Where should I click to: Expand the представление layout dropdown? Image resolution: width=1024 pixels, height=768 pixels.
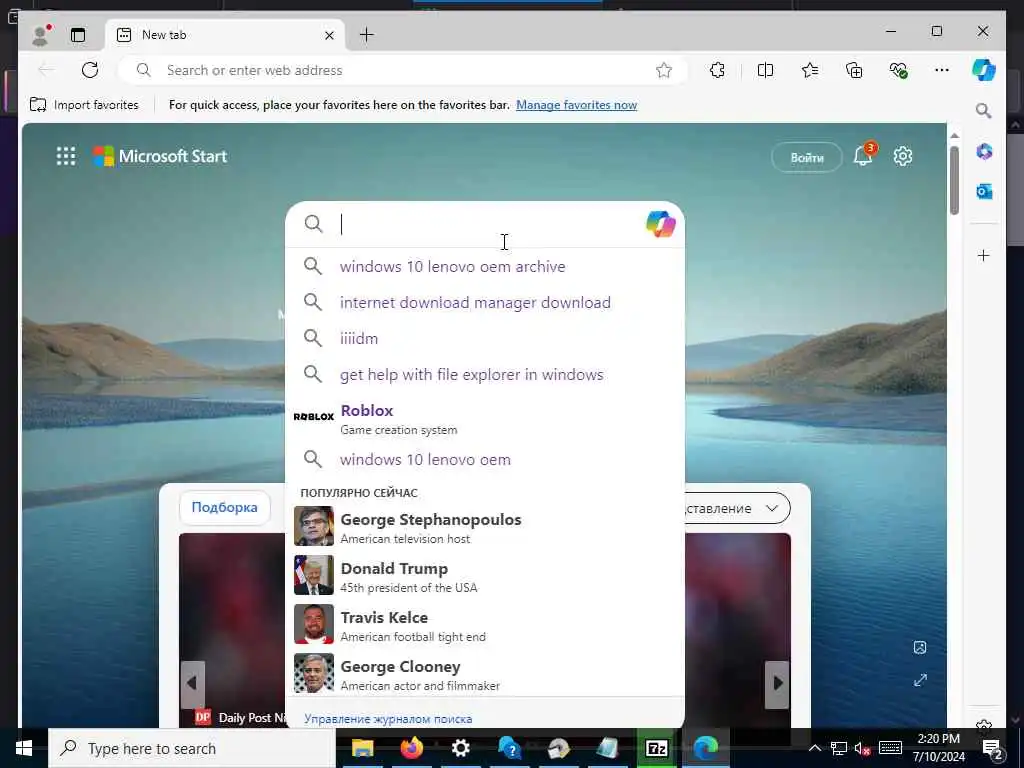coord(737,508)
